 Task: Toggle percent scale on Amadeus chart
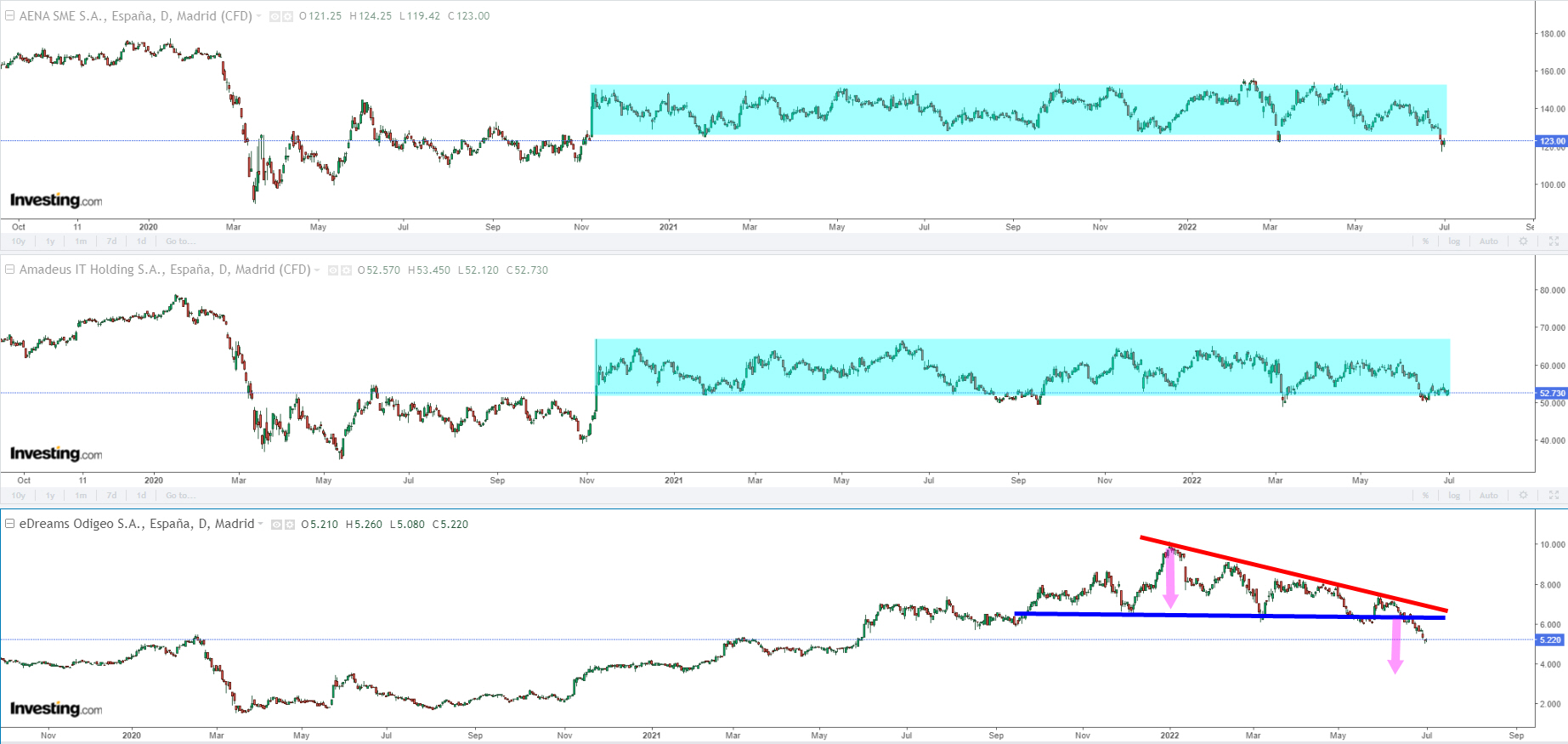pos(1425,496)
